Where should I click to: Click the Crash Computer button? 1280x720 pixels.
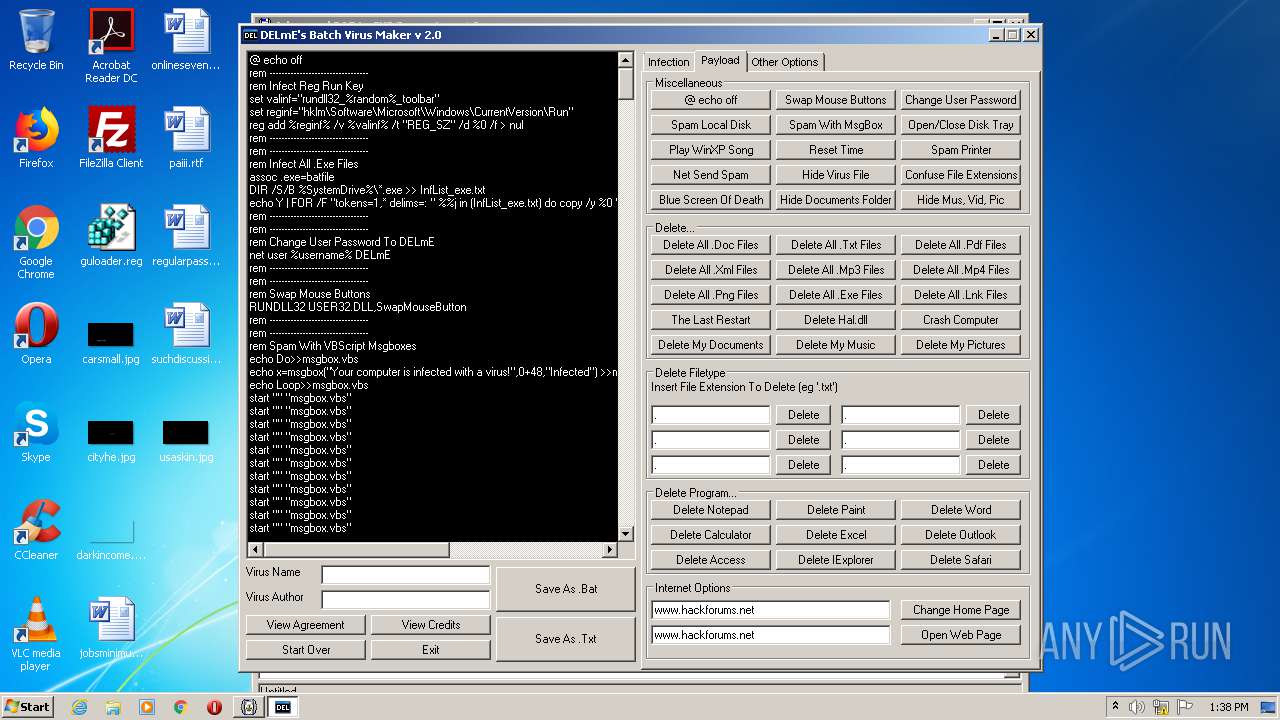(x=961, y=320)
